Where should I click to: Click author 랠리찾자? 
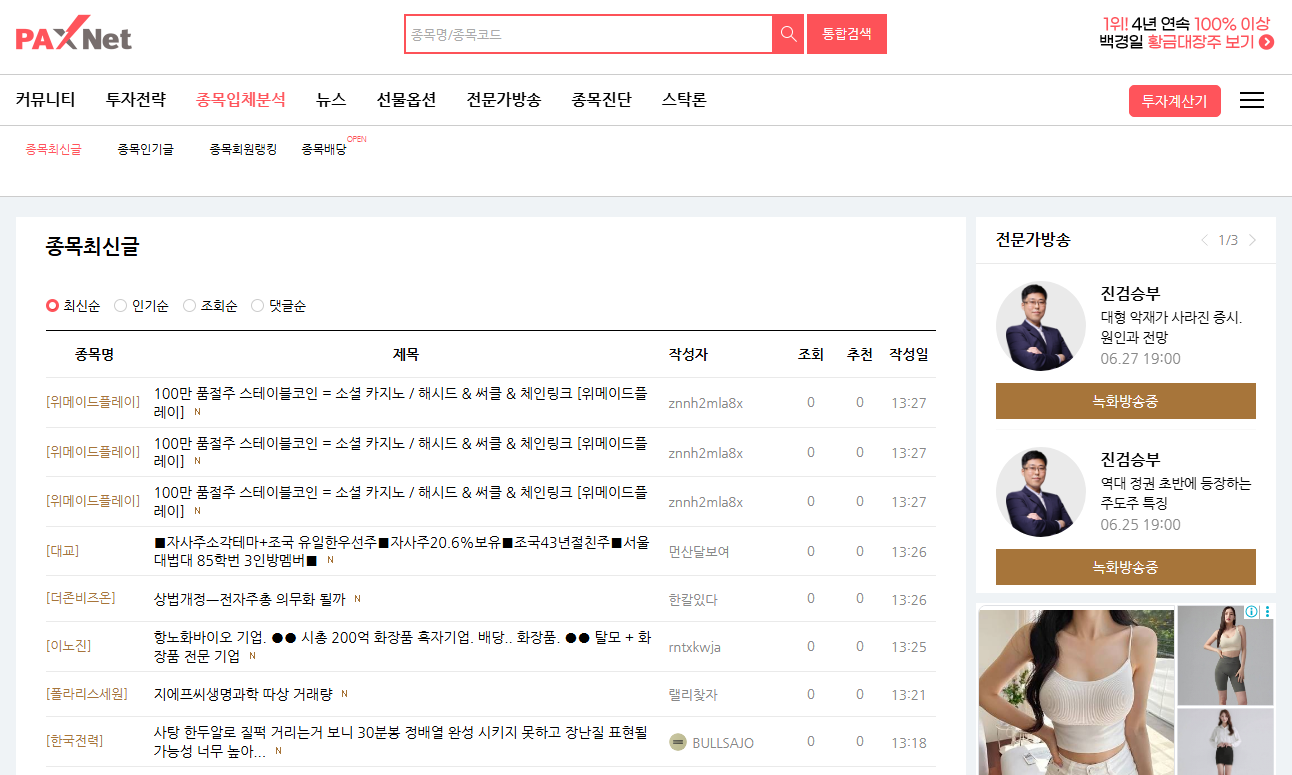(x=693, y=695)
